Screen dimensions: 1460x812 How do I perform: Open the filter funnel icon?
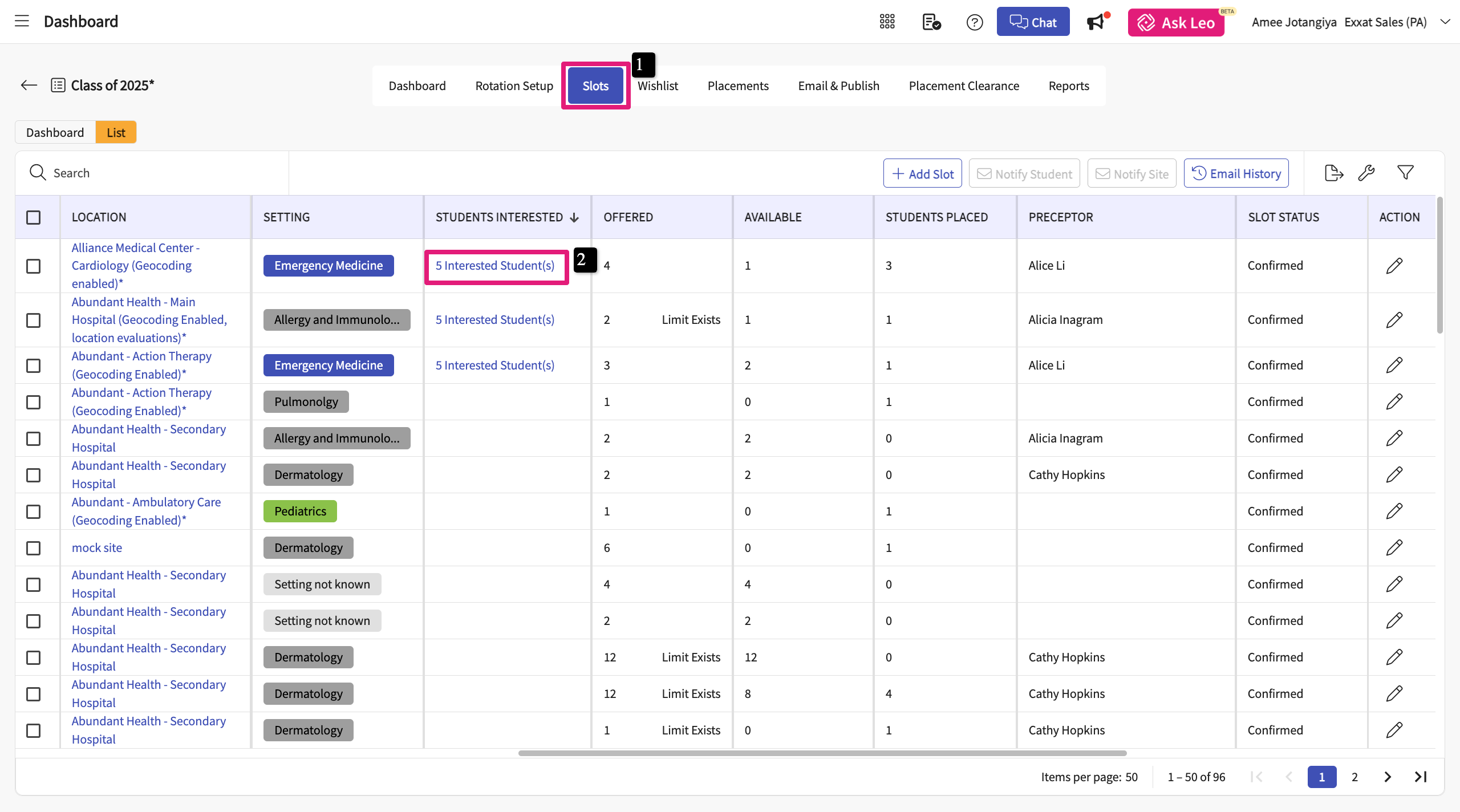tap(1405, 173)
